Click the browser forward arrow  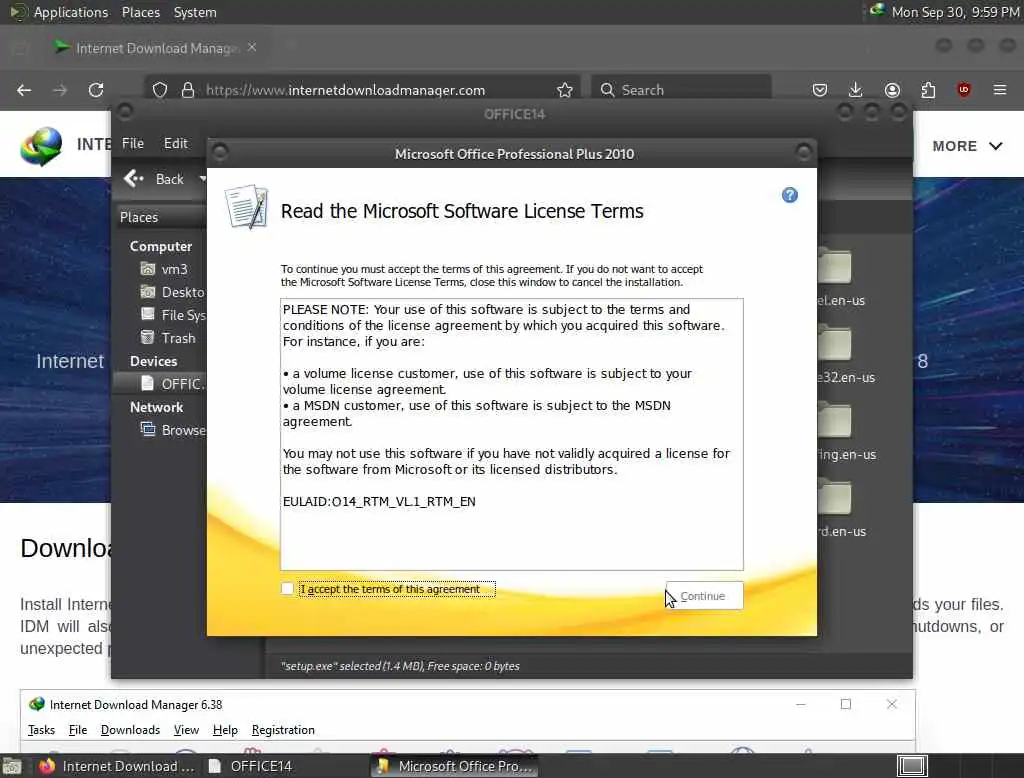[x=60, y=90]
